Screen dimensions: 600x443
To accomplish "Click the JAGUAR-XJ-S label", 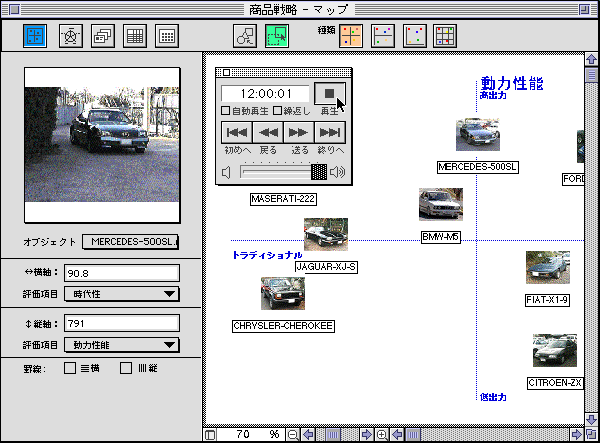I will click(x=326, y=267).
